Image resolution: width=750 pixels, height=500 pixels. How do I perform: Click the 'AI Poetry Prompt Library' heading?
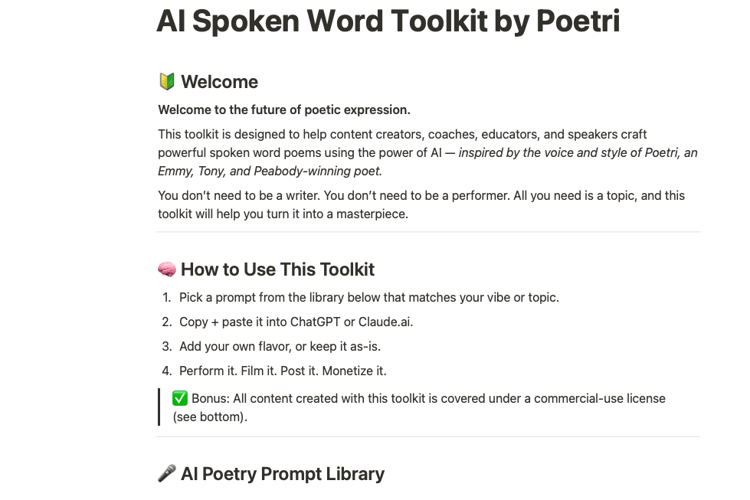(x=282, y=474)
